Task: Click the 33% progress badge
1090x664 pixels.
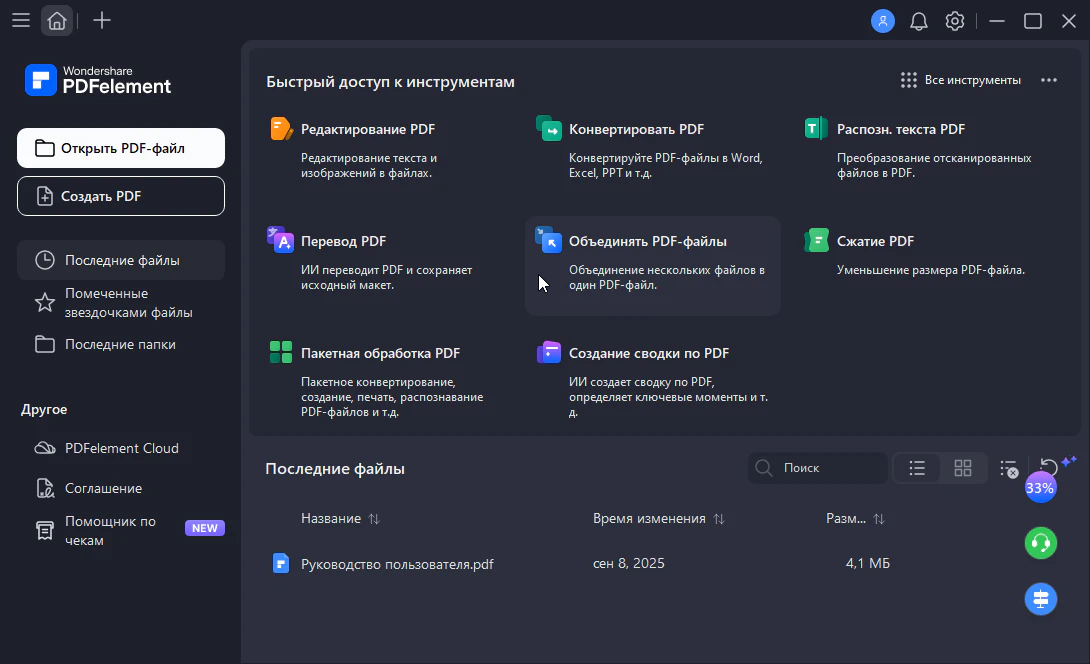Action: [x=1040, y=488]
